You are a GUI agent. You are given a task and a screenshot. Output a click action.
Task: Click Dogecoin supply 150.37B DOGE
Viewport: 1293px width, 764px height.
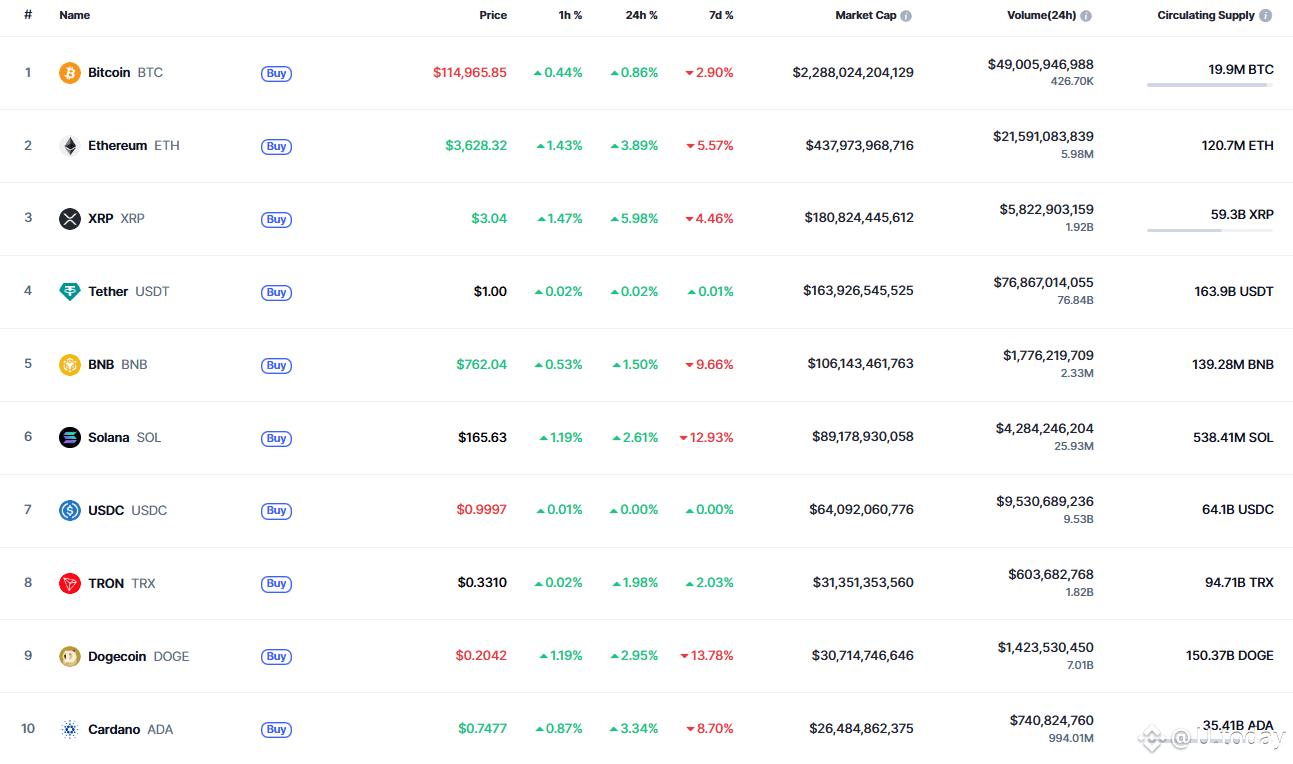1230,657
